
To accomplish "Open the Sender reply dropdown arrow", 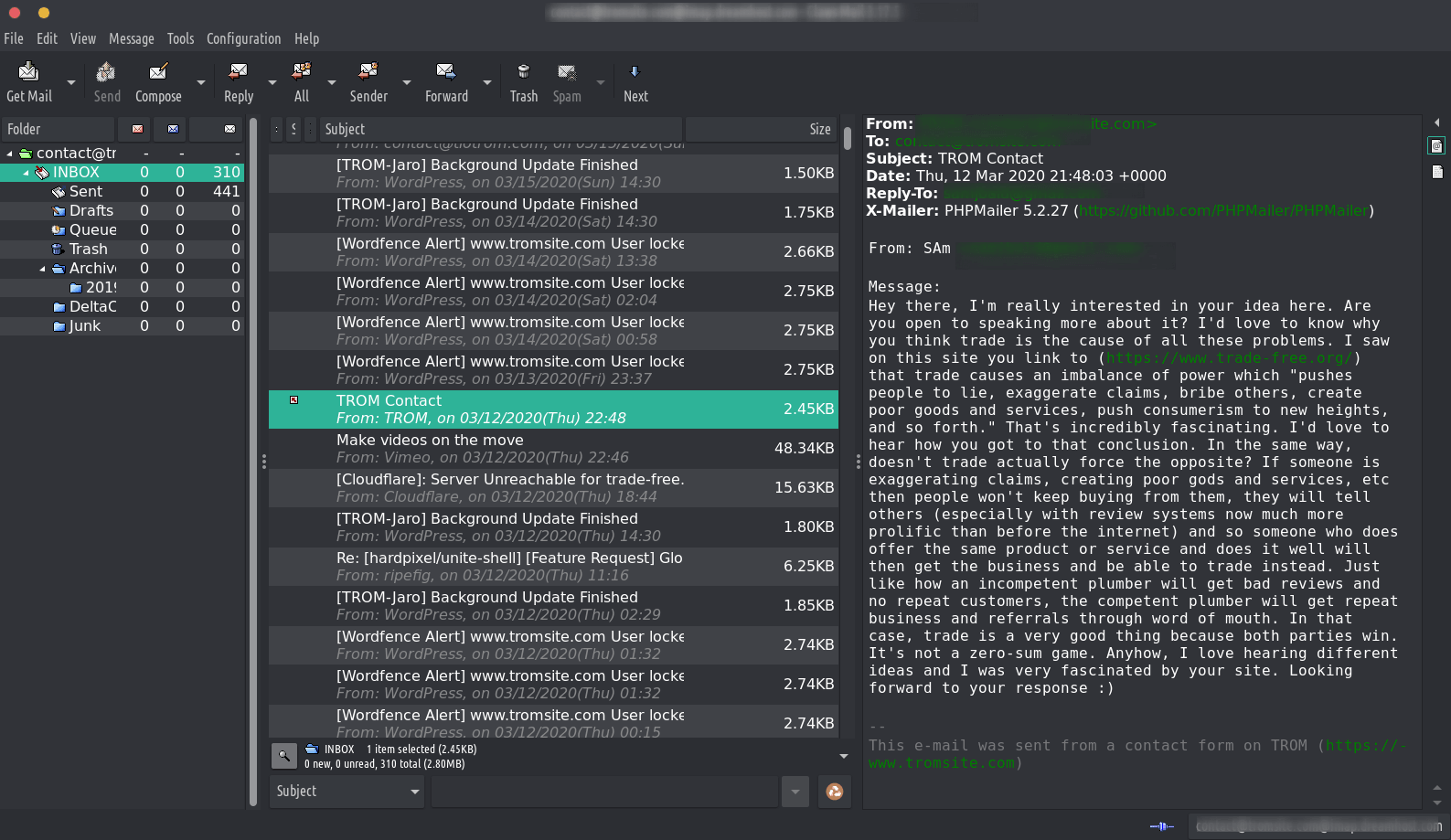I will (x=407, y=82).
